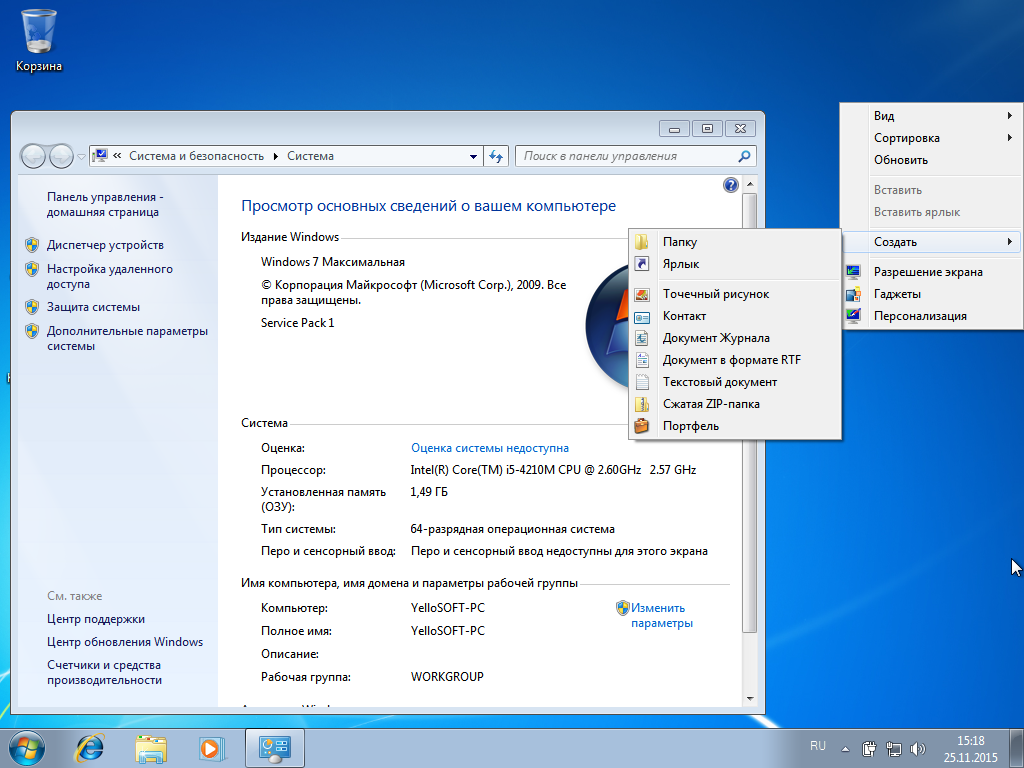This screenshot has width=1024, height=768.
Task: Open the Защита системы link
Action: (93, 307)
